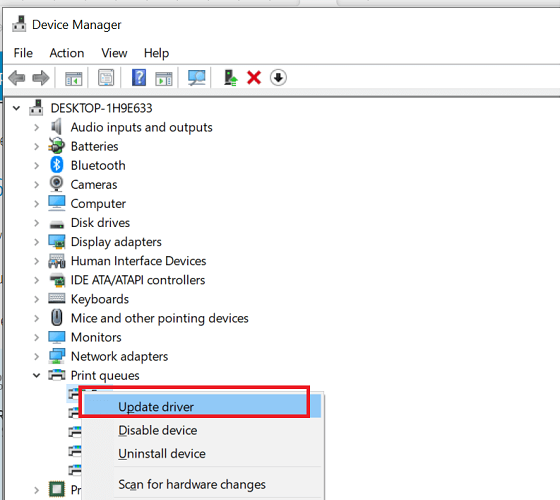Click the Forward arrow toolbar icon
560x500 pixels.
click(40, 78)
